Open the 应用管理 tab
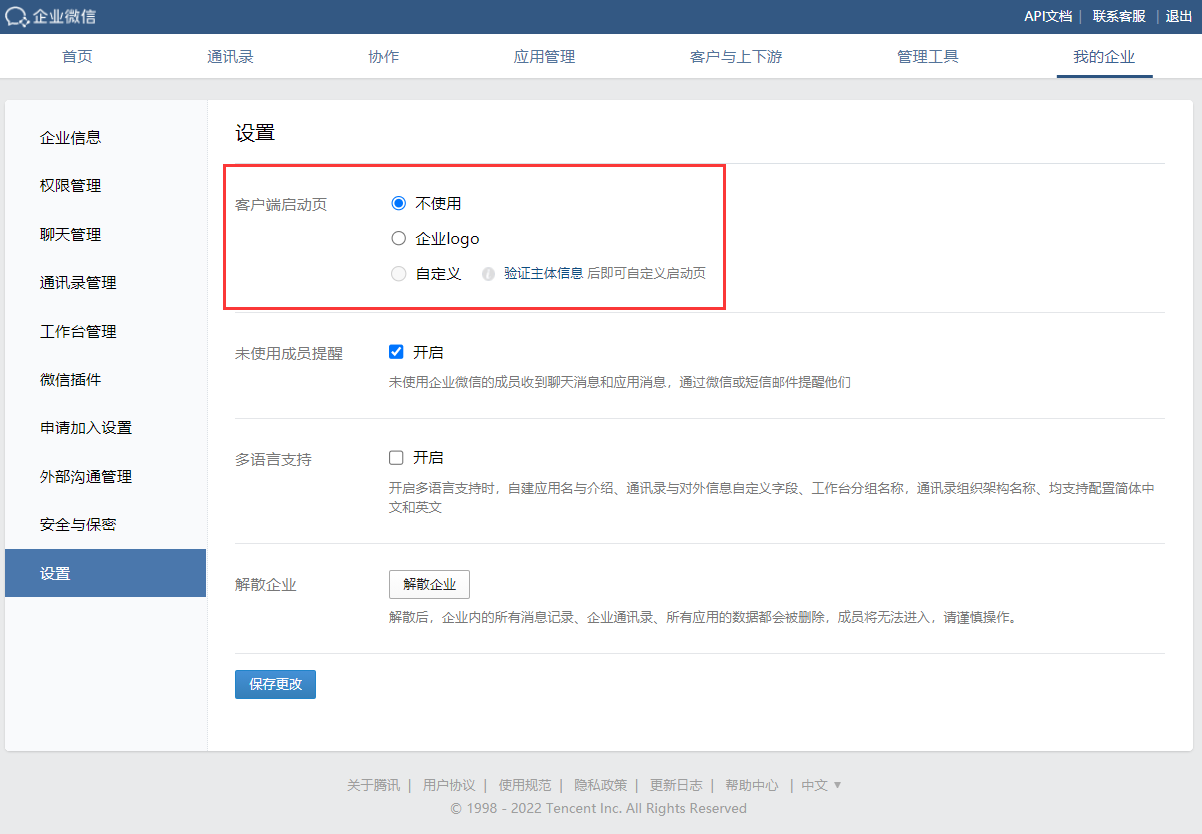The image size is (1202, 834). [544, 57]
